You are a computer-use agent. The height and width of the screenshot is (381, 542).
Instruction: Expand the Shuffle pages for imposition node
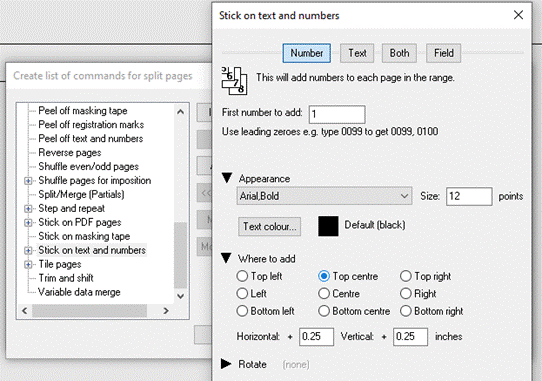(28, 180)
